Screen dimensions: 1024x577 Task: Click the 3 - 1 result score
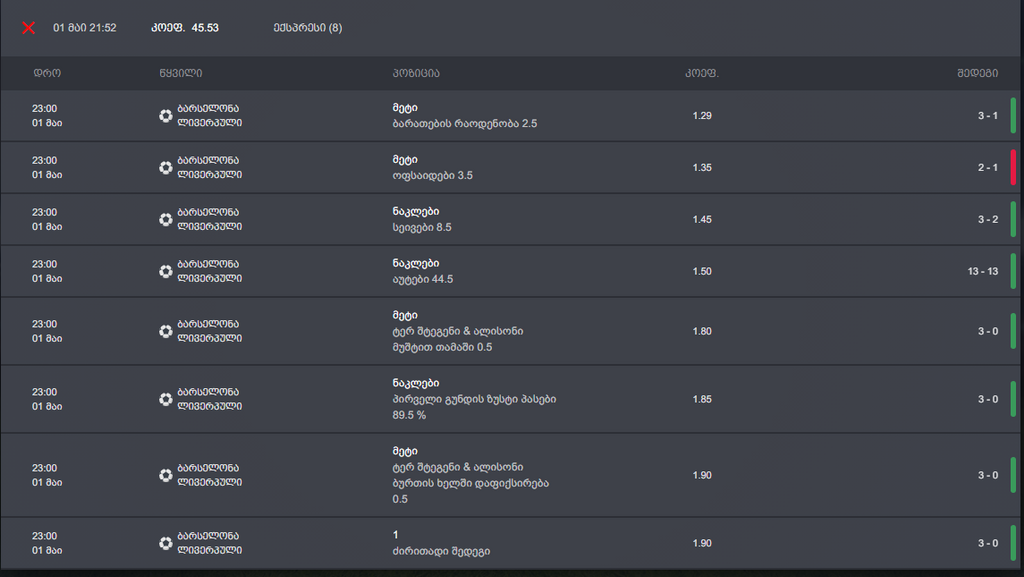(x=987, y=116)
